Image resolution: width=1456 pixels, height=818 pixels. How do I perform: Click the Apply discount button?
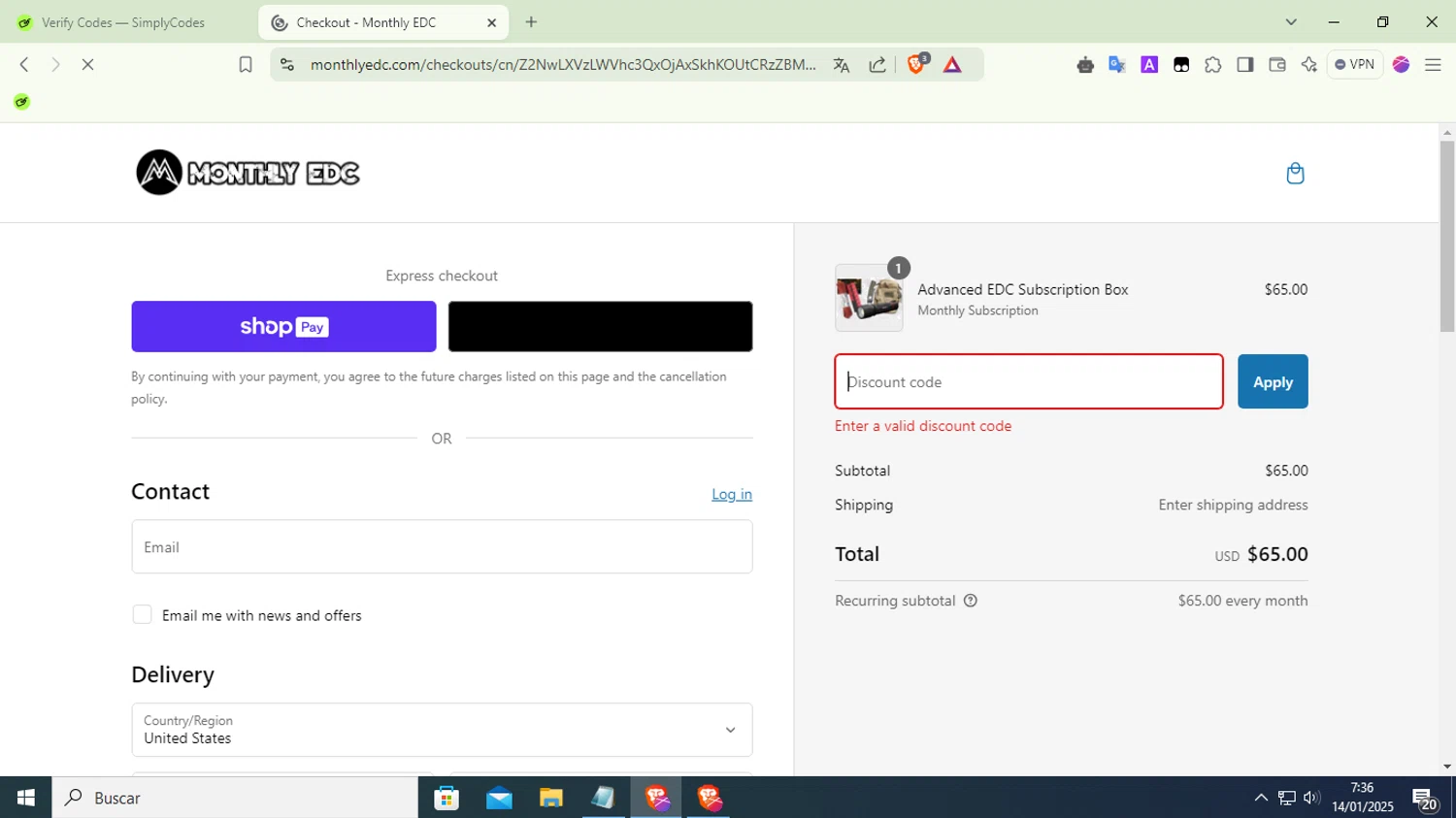click(x=1273, y=381)
